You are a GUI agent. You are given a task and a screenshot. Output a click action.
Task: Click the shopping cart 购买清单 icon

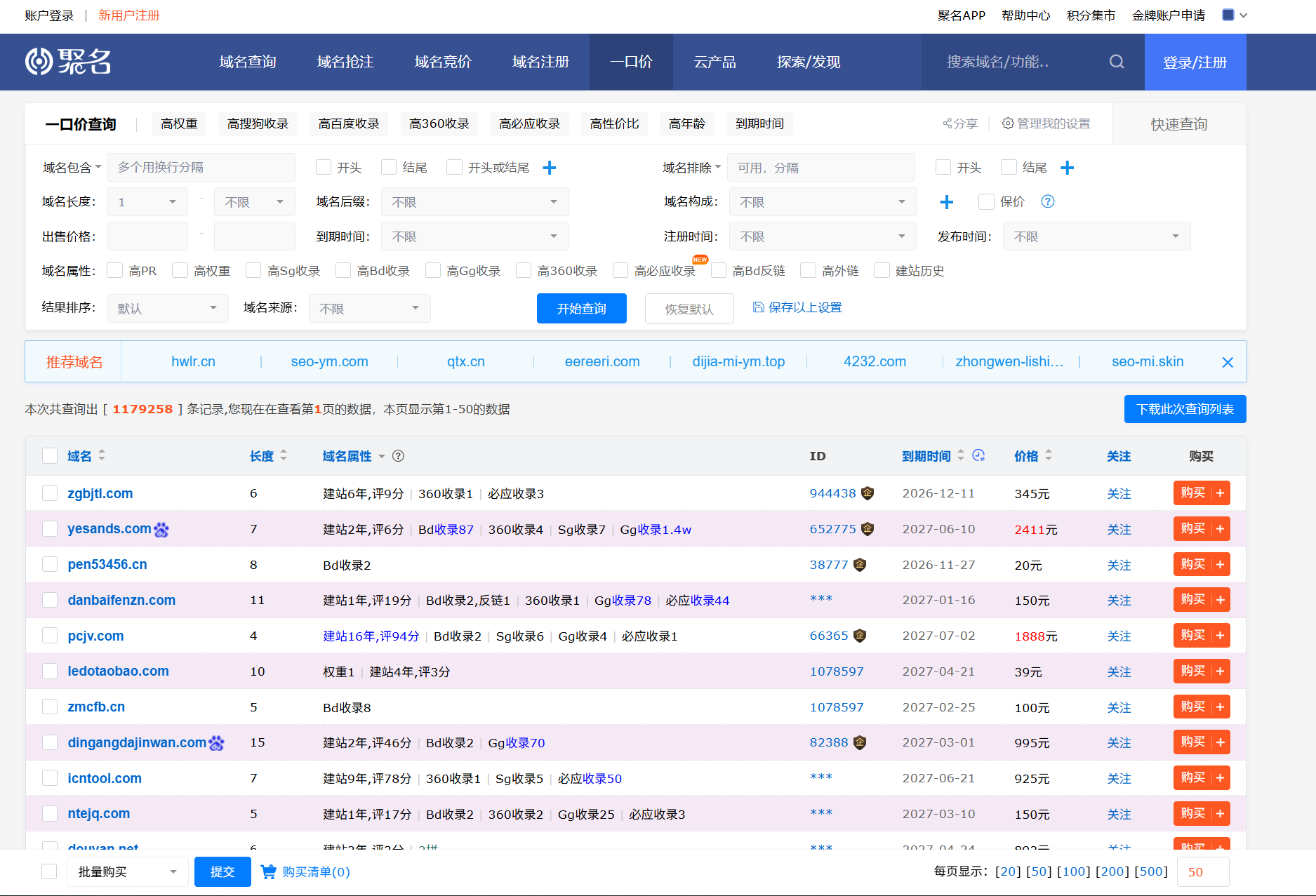[268, 871]
